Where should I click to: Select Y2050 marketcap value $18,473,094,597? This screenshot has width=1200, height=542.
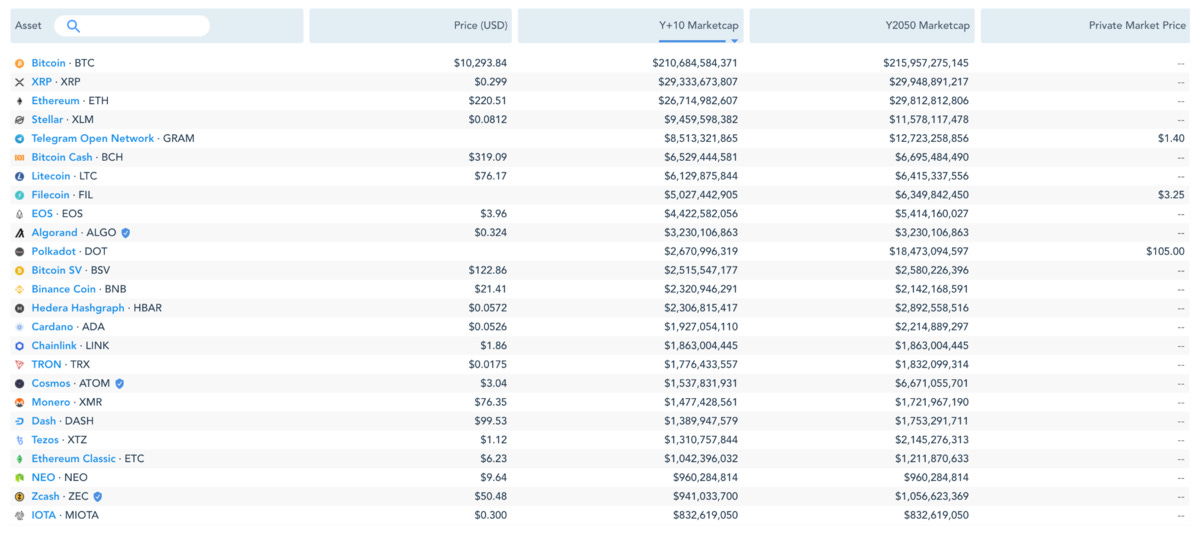[929, 252]
